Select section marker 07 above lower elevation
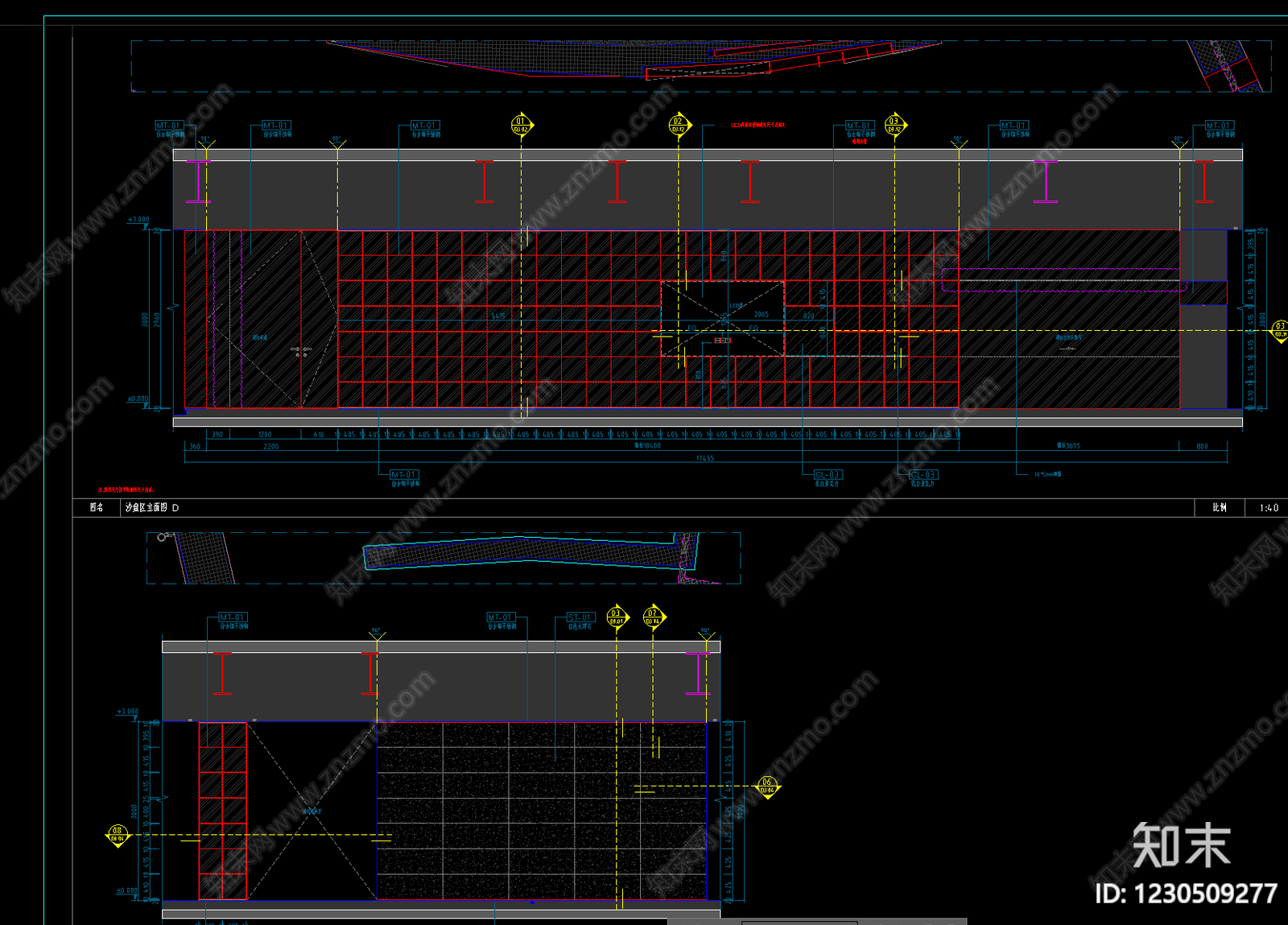The width and height of the screenshot is (1288, 925). pyautogui.click(x=653, y=617)
